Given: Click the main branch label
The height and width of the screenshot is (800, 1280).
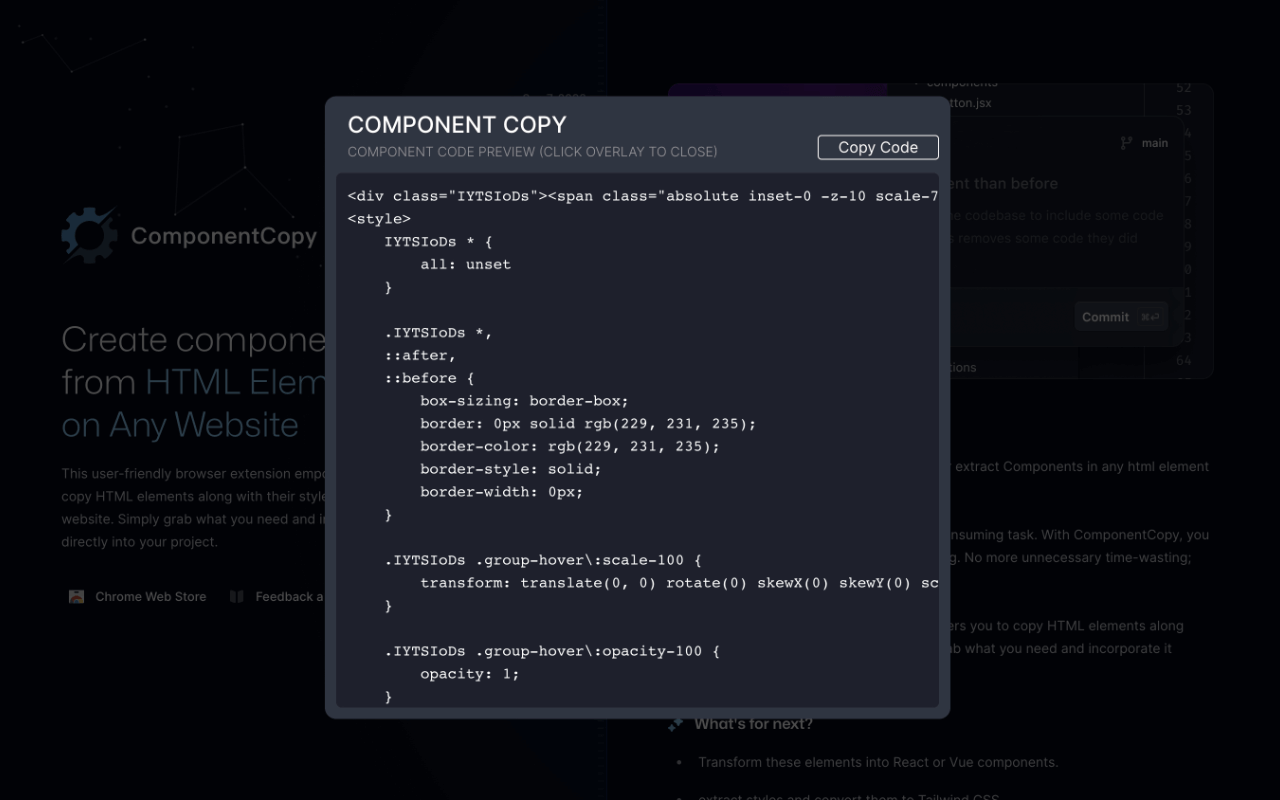Looking at the screenshot, I should [1155, 143].
